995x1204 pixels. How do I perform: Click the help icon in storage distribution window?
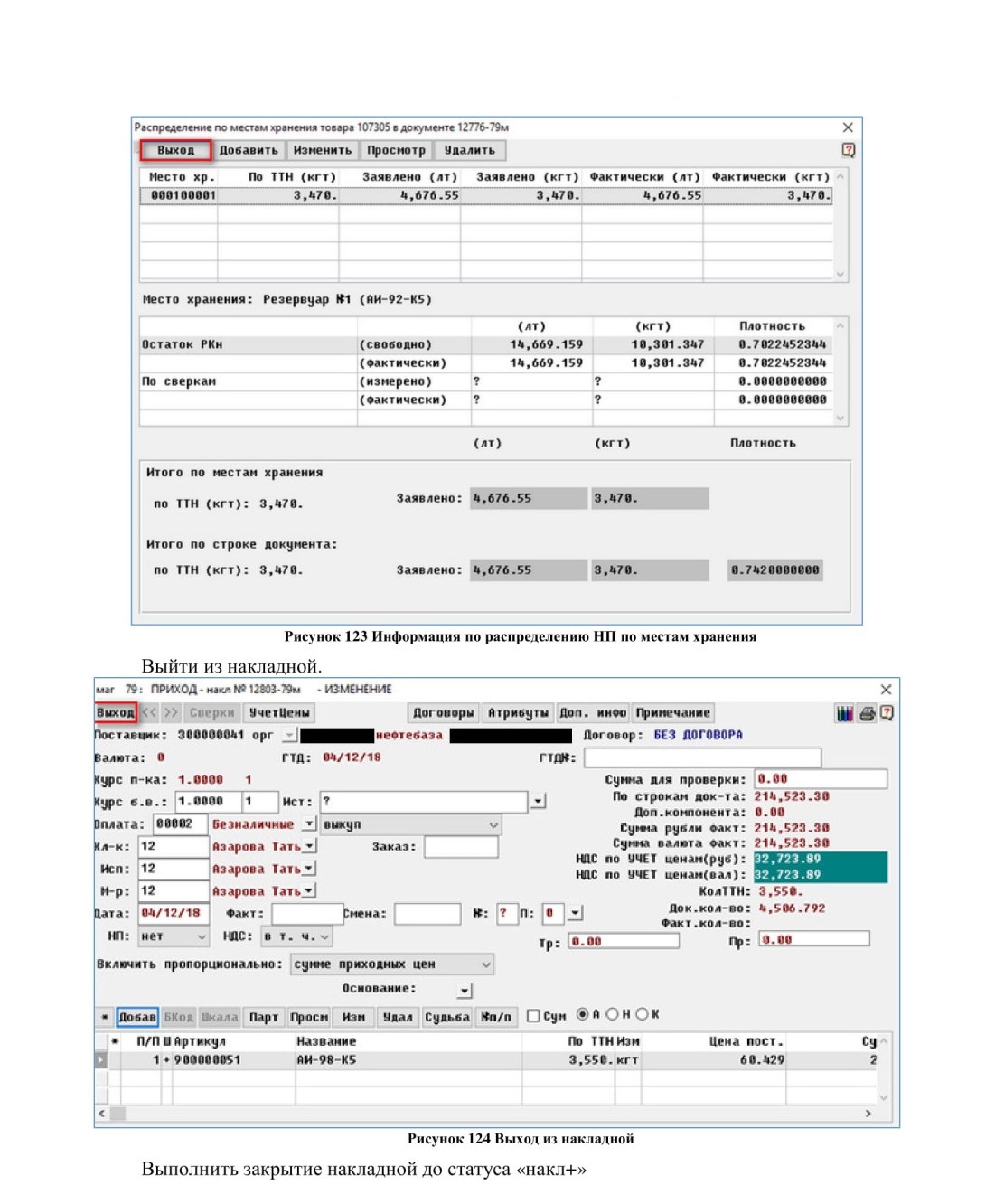[848, 150]
